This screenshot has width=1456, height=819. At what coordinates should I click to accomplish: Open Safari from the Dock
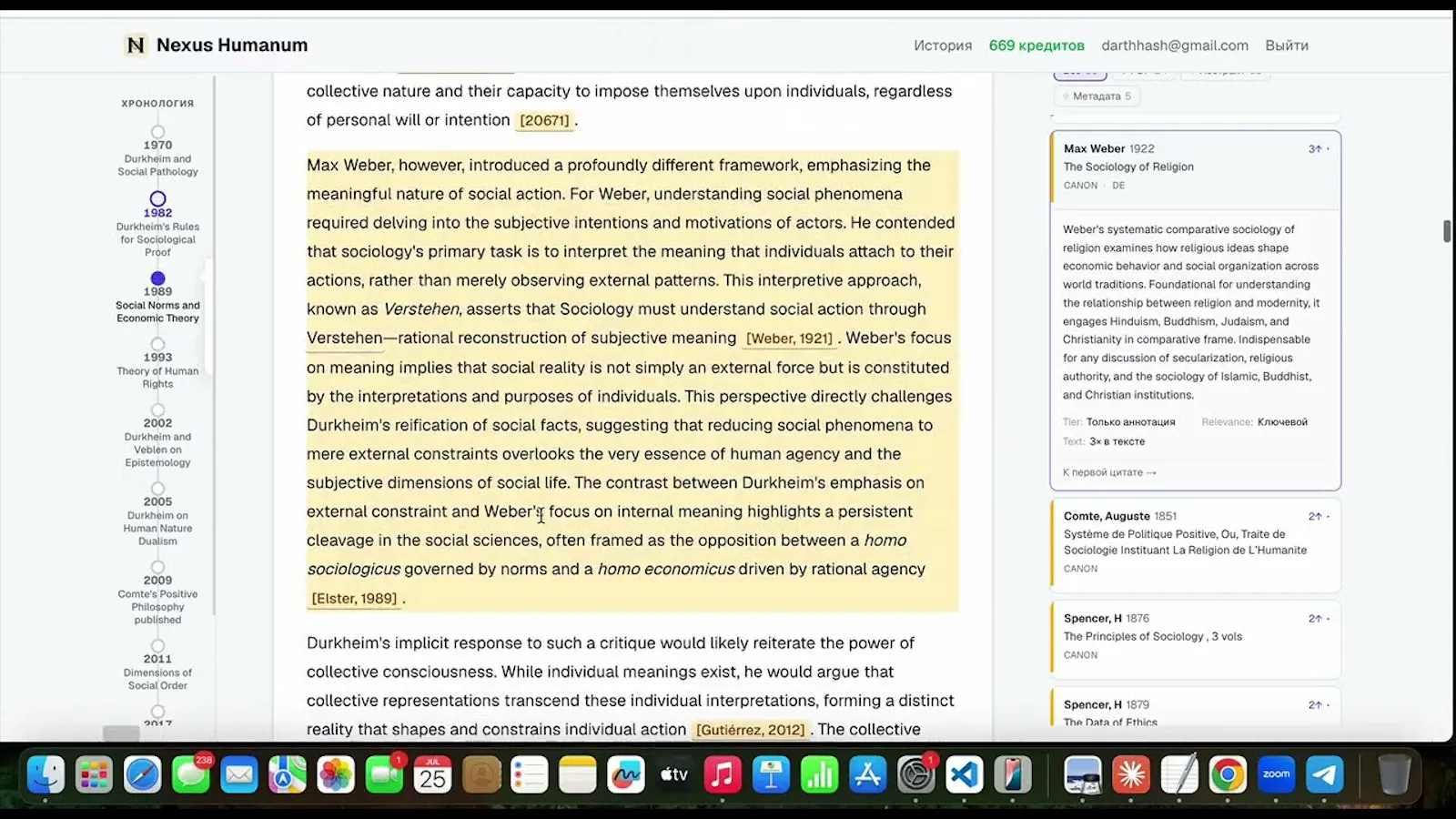click(x=142, y=775)
